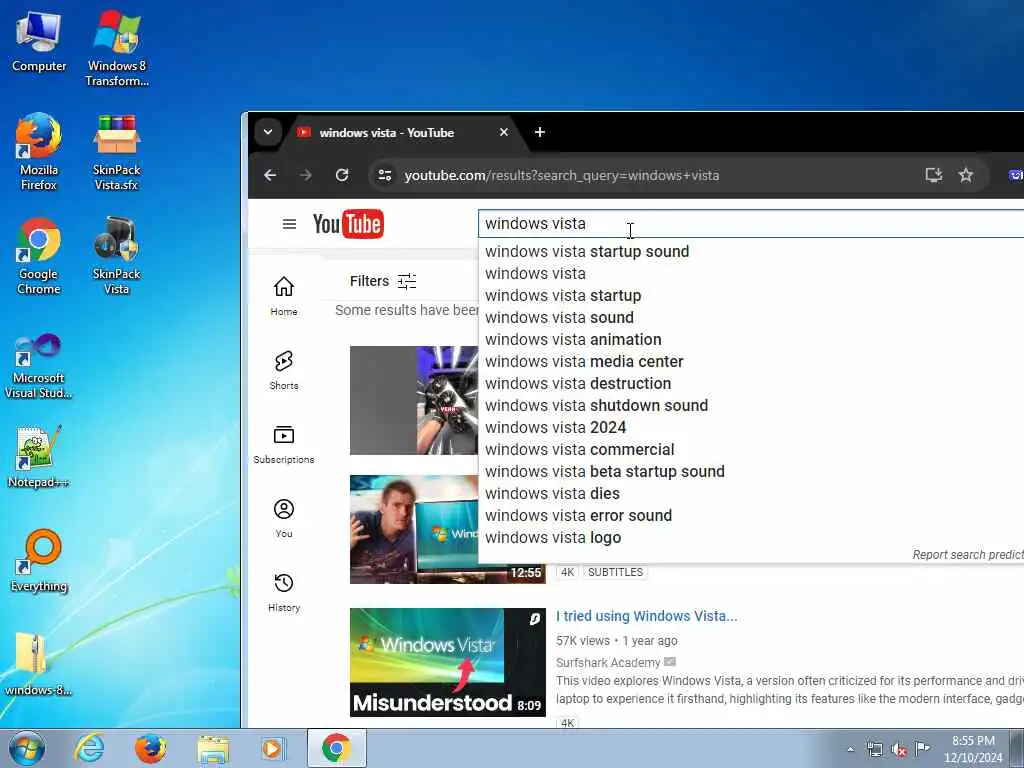1024x768 pixels.
Task: Click the Chrome address bar URL
Action: [562, 175]
